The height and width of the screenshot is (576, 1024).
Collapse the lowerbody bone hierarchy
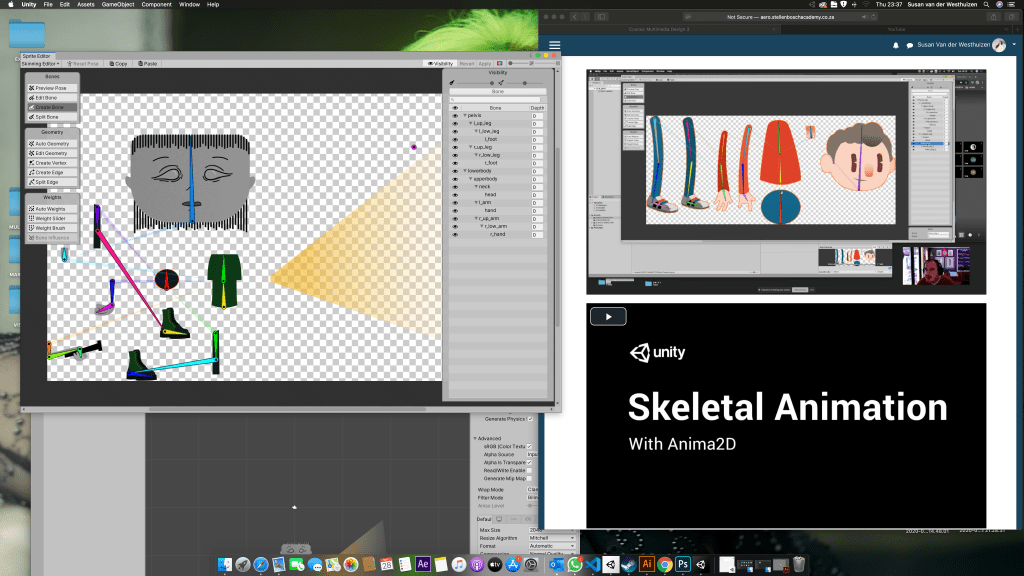coord(465,170)
